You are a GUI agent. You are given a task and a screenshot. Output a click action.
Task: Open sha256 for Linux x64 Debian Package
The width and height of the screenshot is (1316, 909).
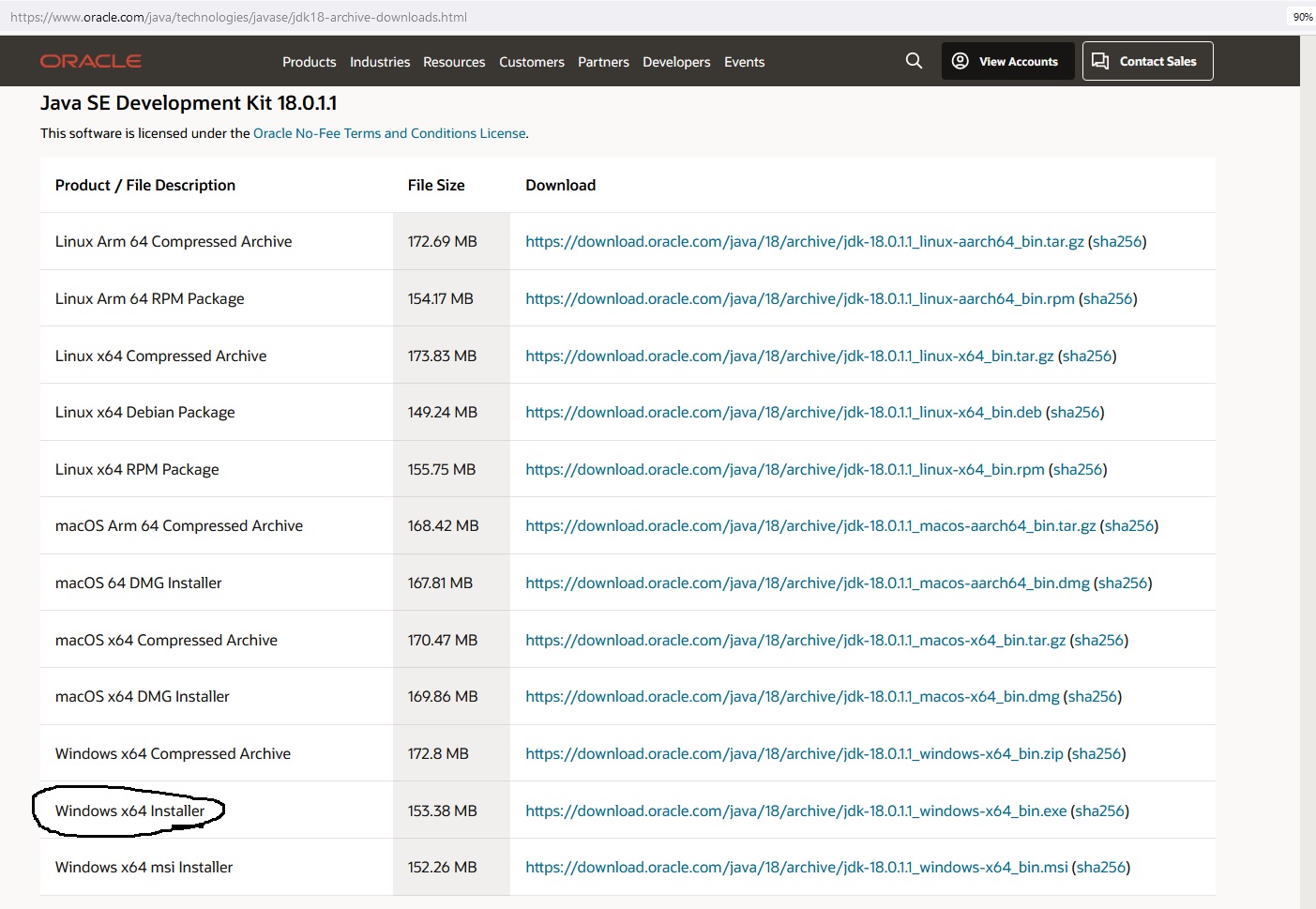click(1075, 413)
